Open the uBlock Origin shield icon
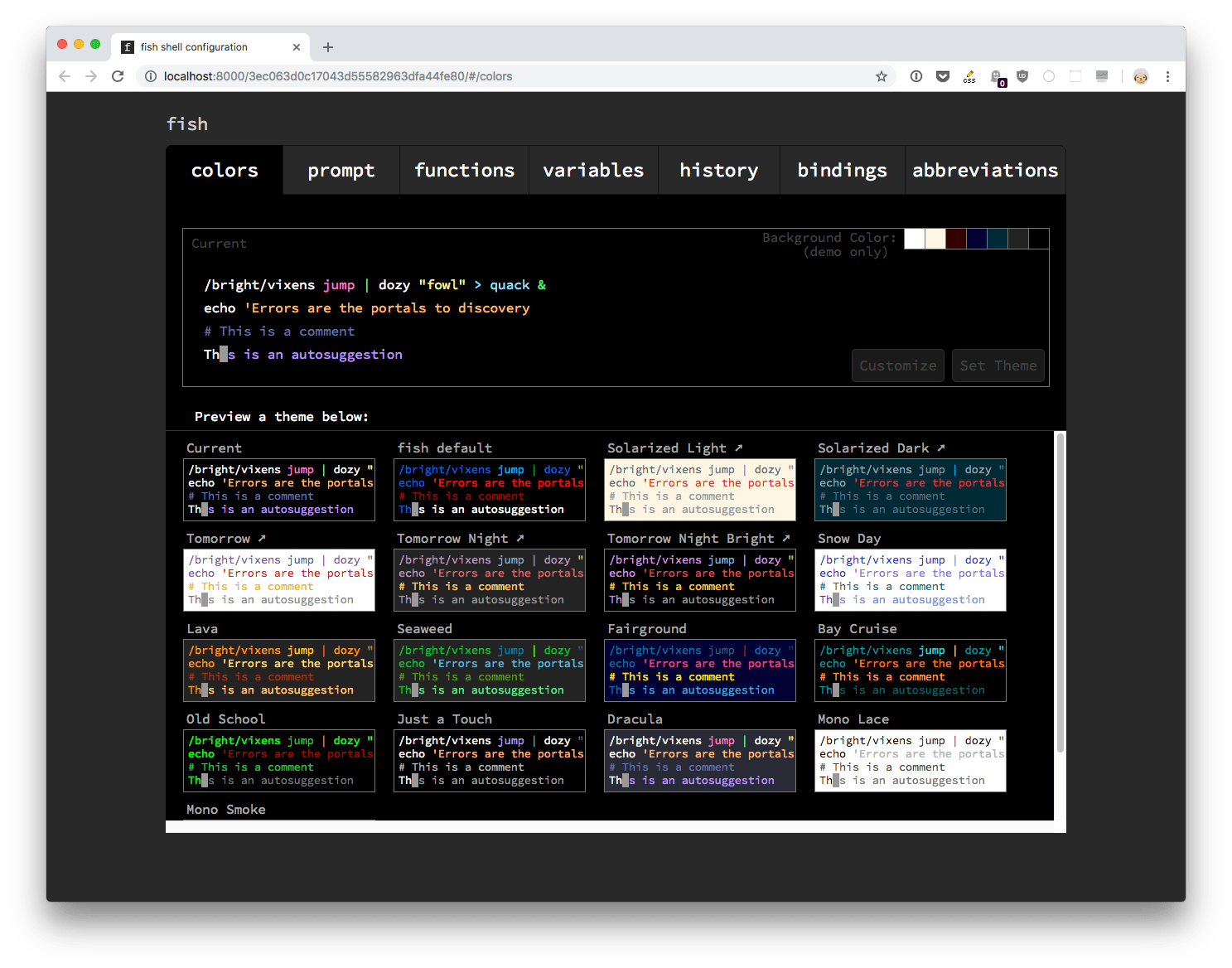1232x968 pixels. [x=1022, y=76]
